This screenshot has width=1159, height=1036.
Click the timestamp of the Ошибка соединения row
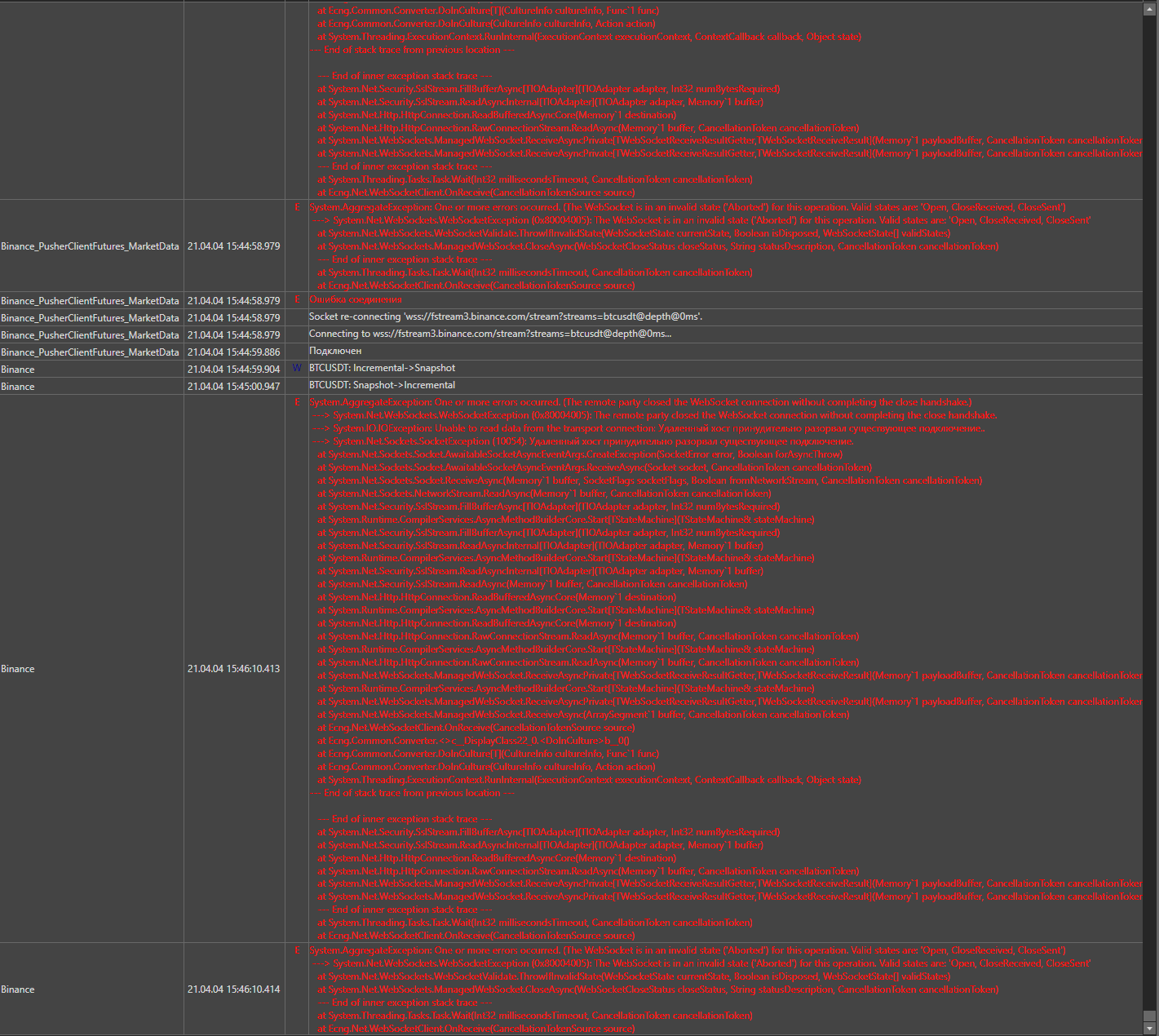pos(233,301)
